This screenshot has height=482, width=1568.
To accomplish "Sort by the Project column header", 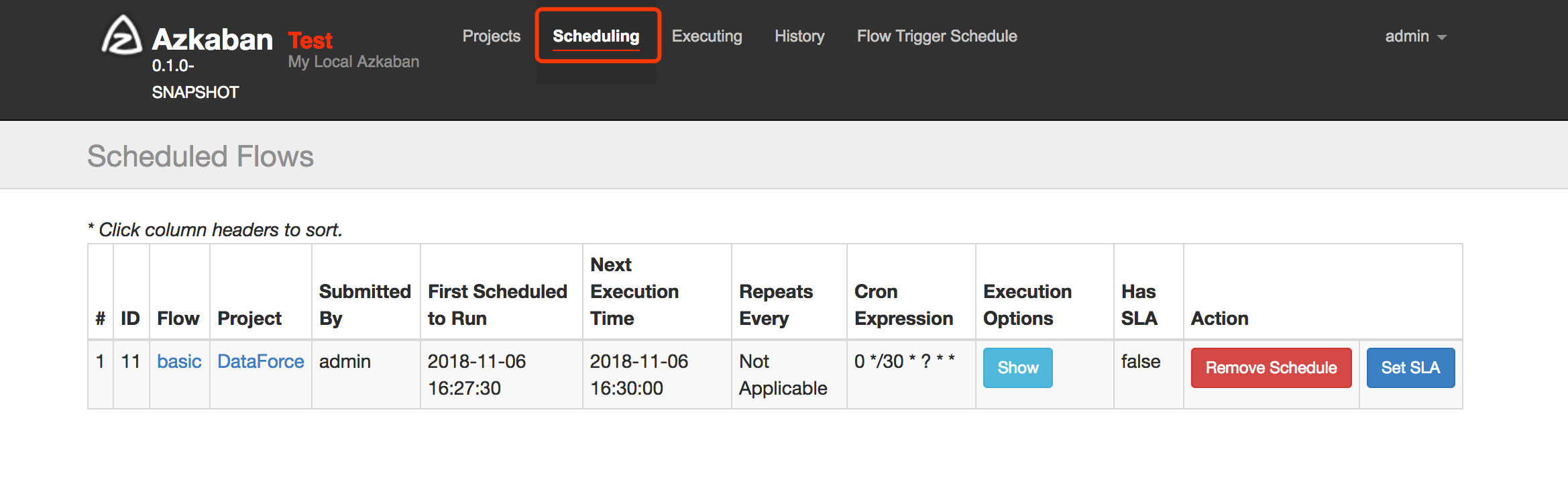I will (x=249, y=318).
